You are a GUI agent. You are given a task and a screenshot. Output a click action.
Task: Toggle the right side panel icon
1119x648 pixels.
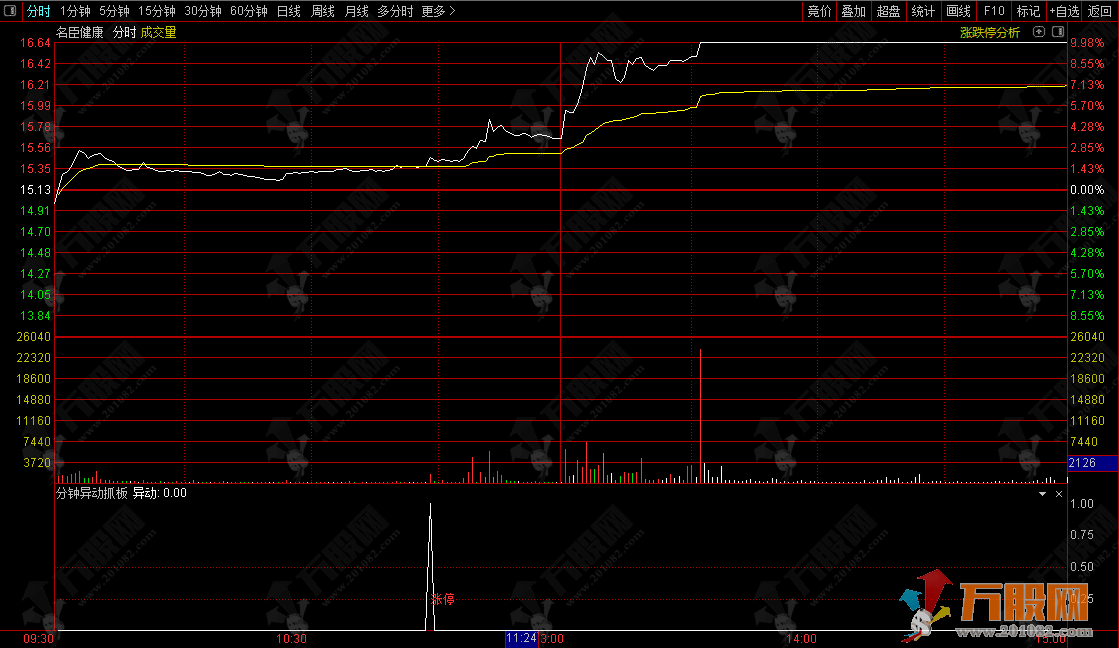(1058, 32)
